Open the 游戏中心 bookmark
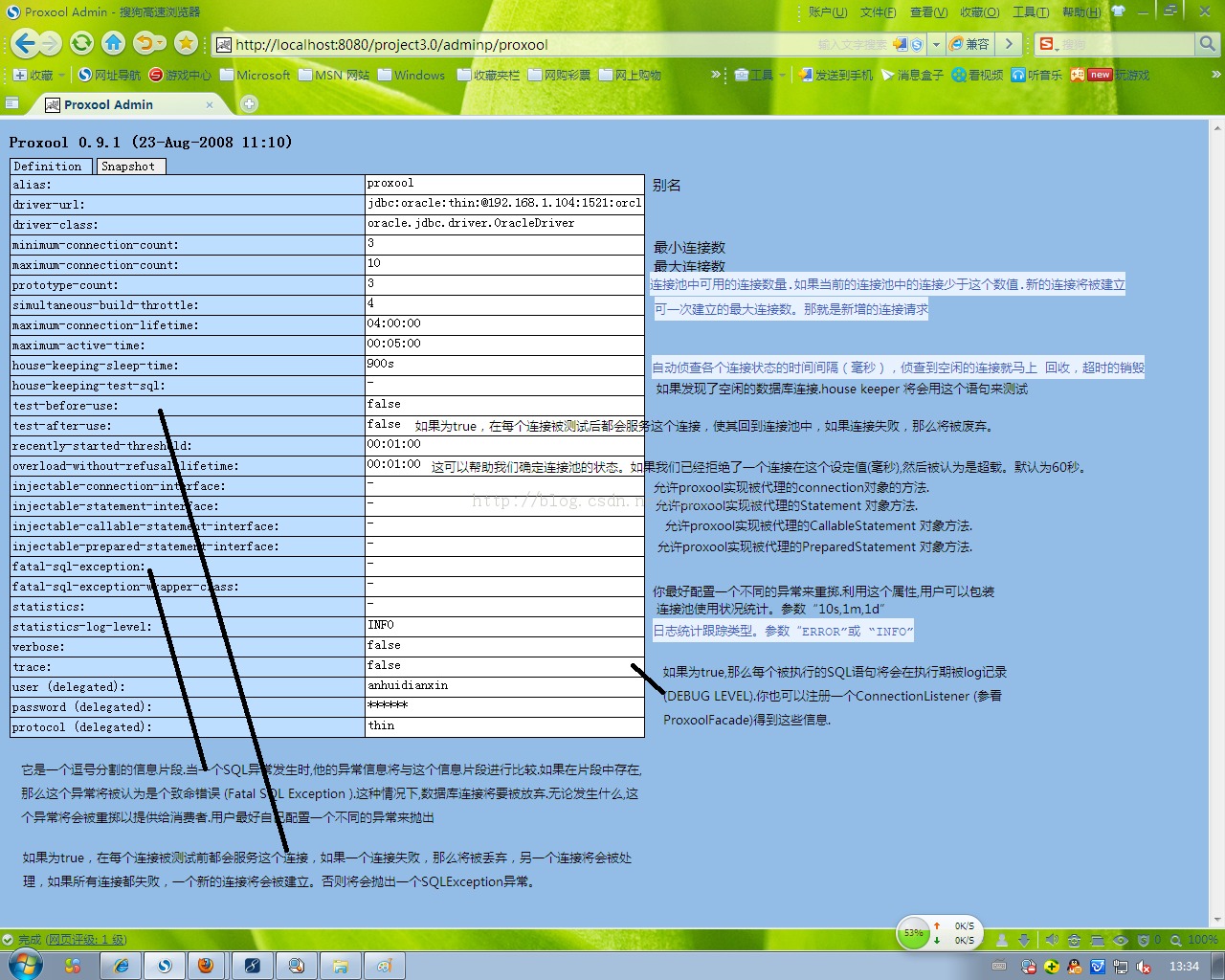The height and width of the screenshot is (980, 1225). pyautogui.click(x=180, y=75)
